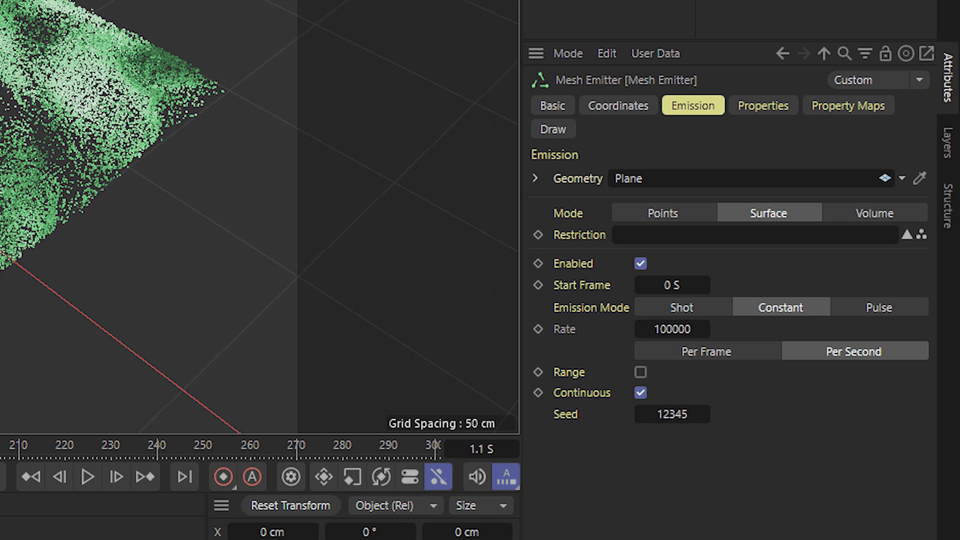Screen dimensions: 960x540
Task: Open the User Data menu
Action: pos(655,53)
